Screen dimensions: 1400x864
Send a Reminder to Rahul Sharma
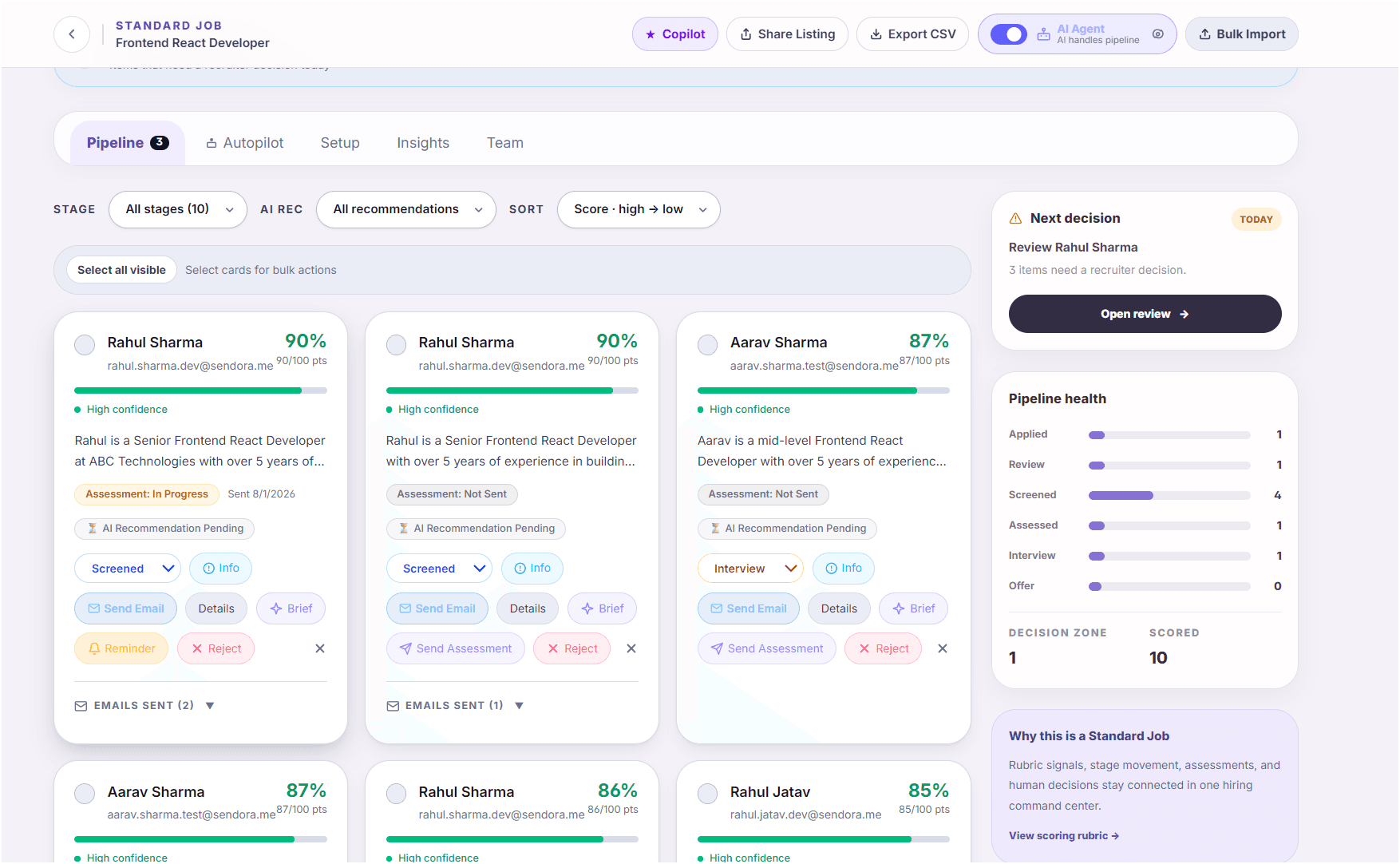click(x=121, y=648)
